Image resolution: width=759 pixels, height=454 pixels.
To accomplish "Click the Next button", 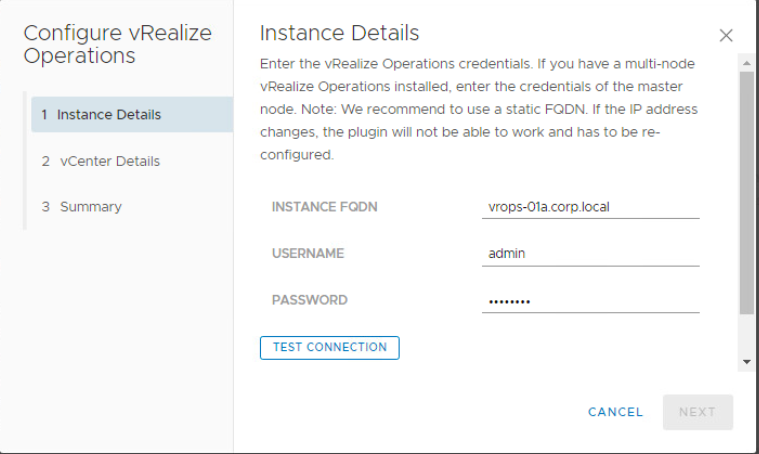I will click(697, 412).
